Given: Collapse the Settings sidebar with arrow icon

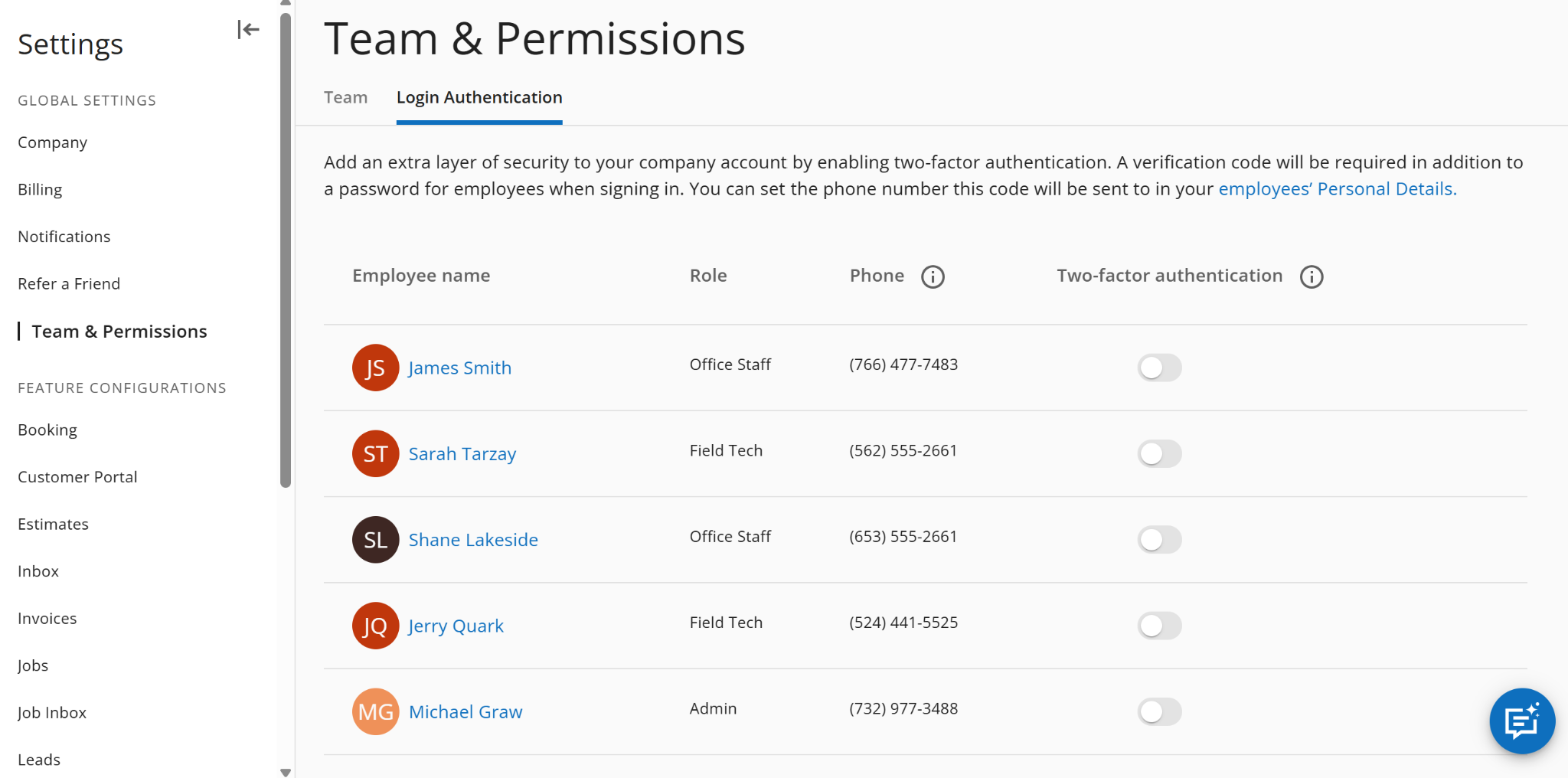Looking at the screenshot, I should (248, 30).
